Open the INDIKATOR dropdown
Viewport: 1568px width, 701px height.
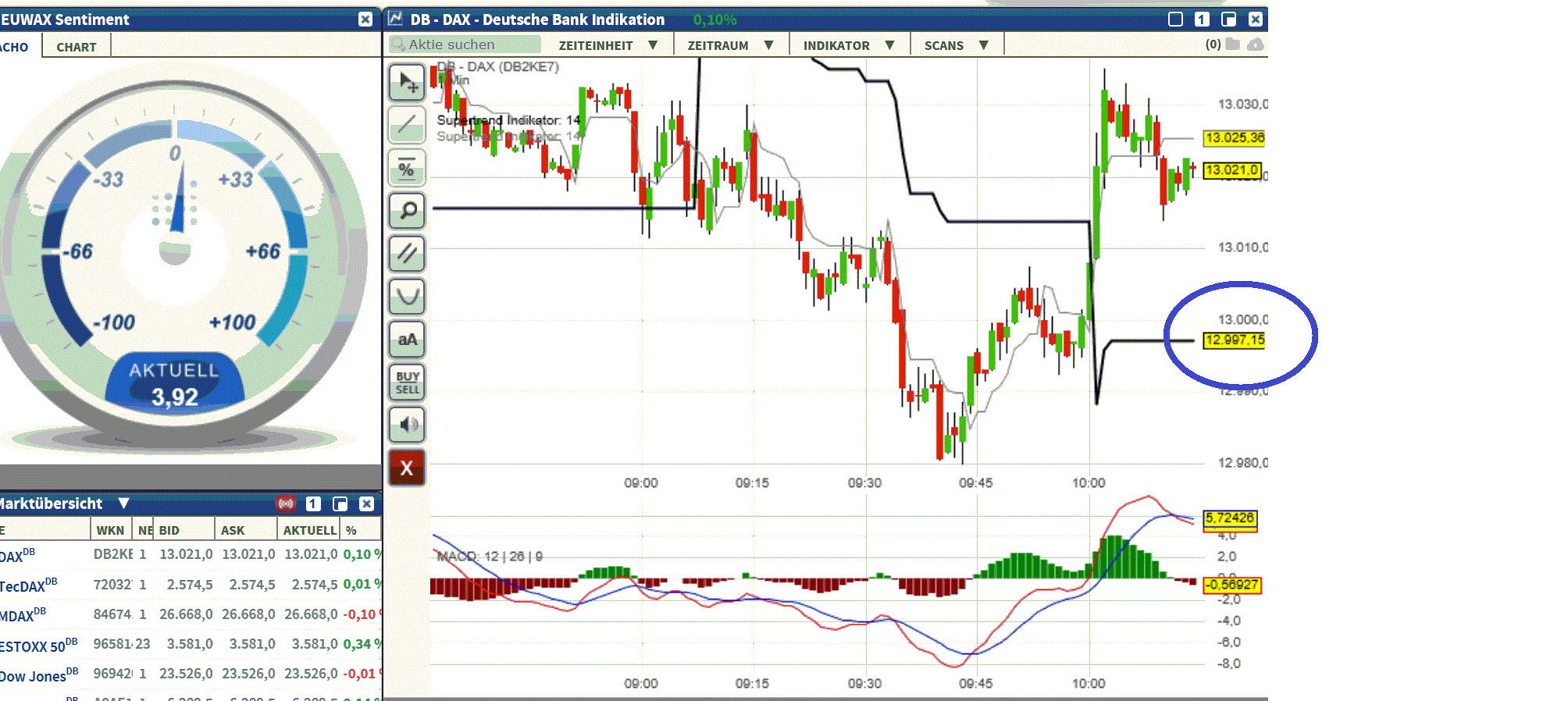click(x=849, y=45)
